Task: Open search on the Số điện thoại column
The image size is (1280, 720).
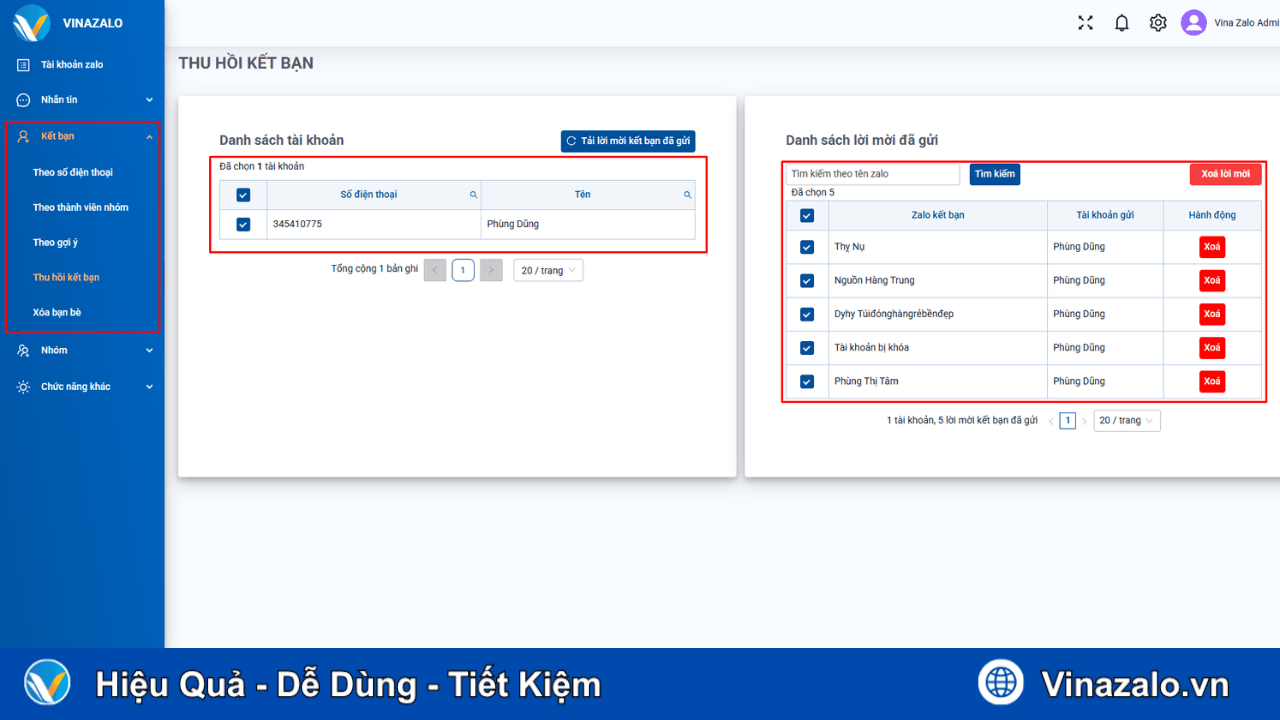Action: coord(473,194)
